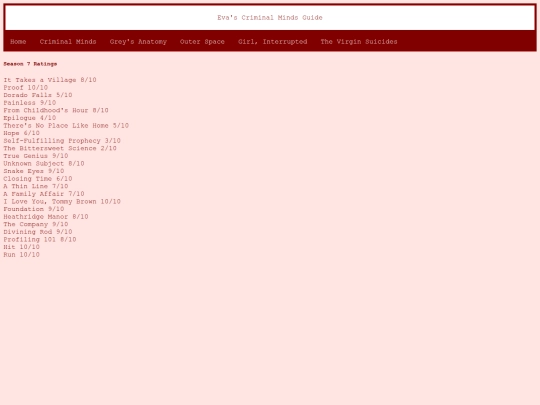540x405 pixels.
Task: Select Outer Space in the navigation bar
Action: point(202,42)
